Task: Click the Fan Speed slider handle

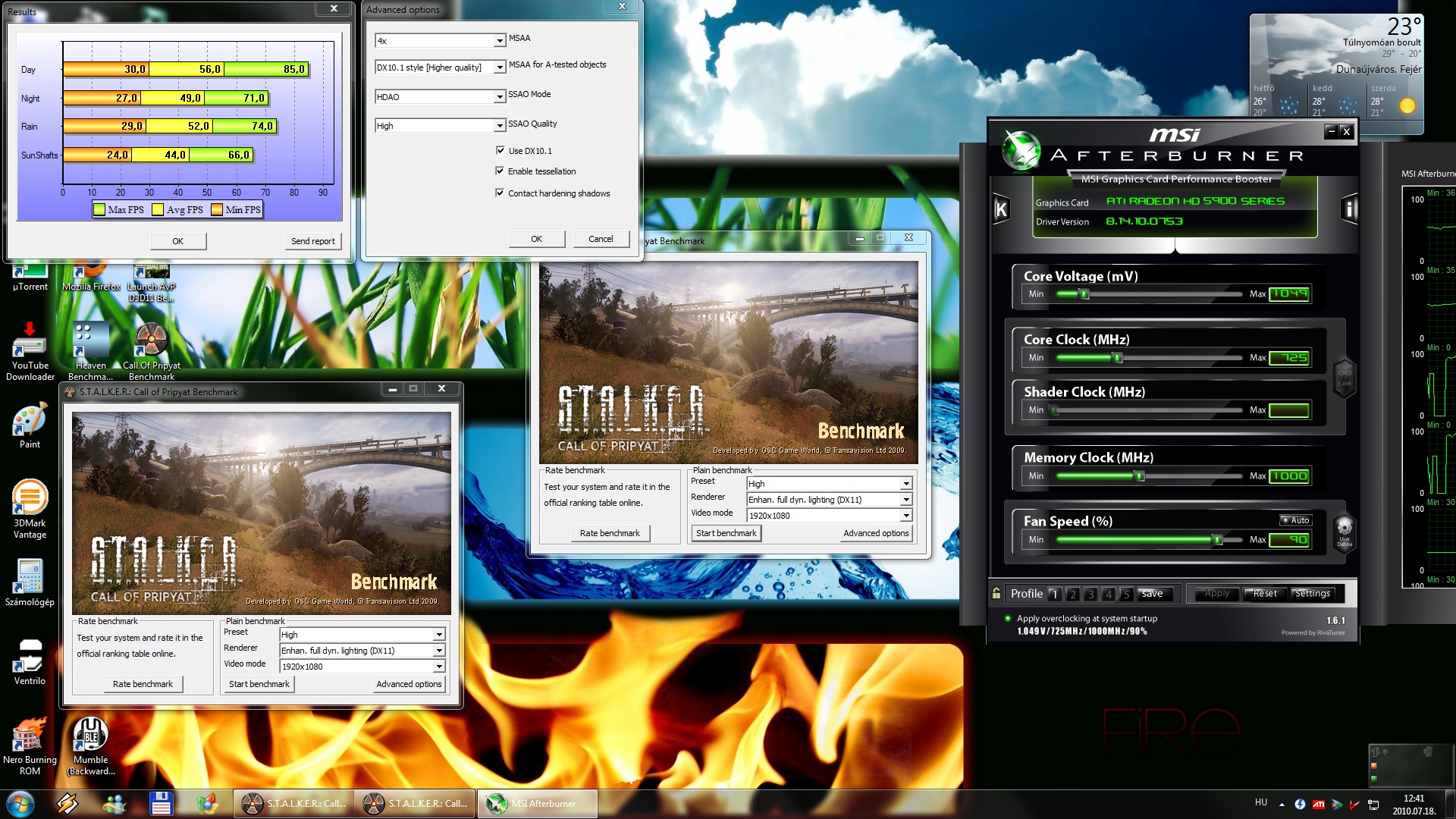Action: pos(1218,540)
